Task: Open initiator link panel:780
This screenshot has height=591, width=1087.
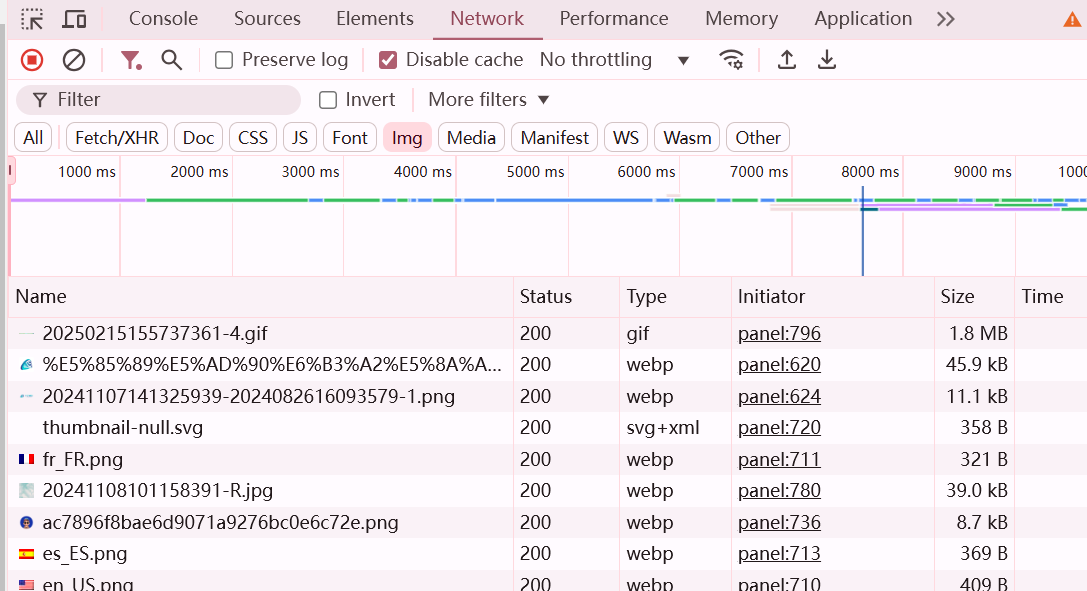Action: (x=779, y=490)
